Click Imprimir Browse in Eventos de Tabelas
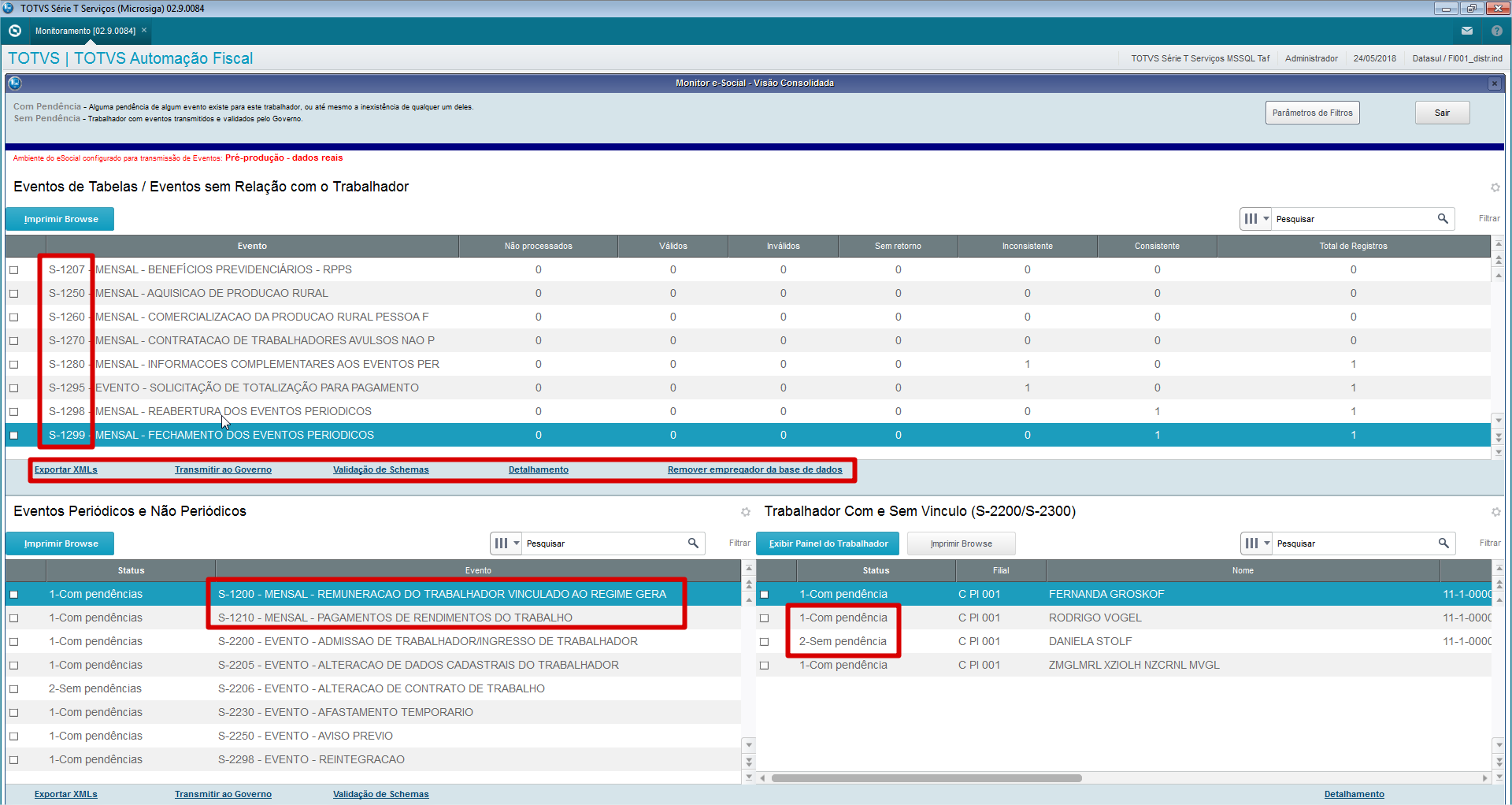The width and height of the screenshot is (1512, 805). pyautogui.click(x=60, y=219)
